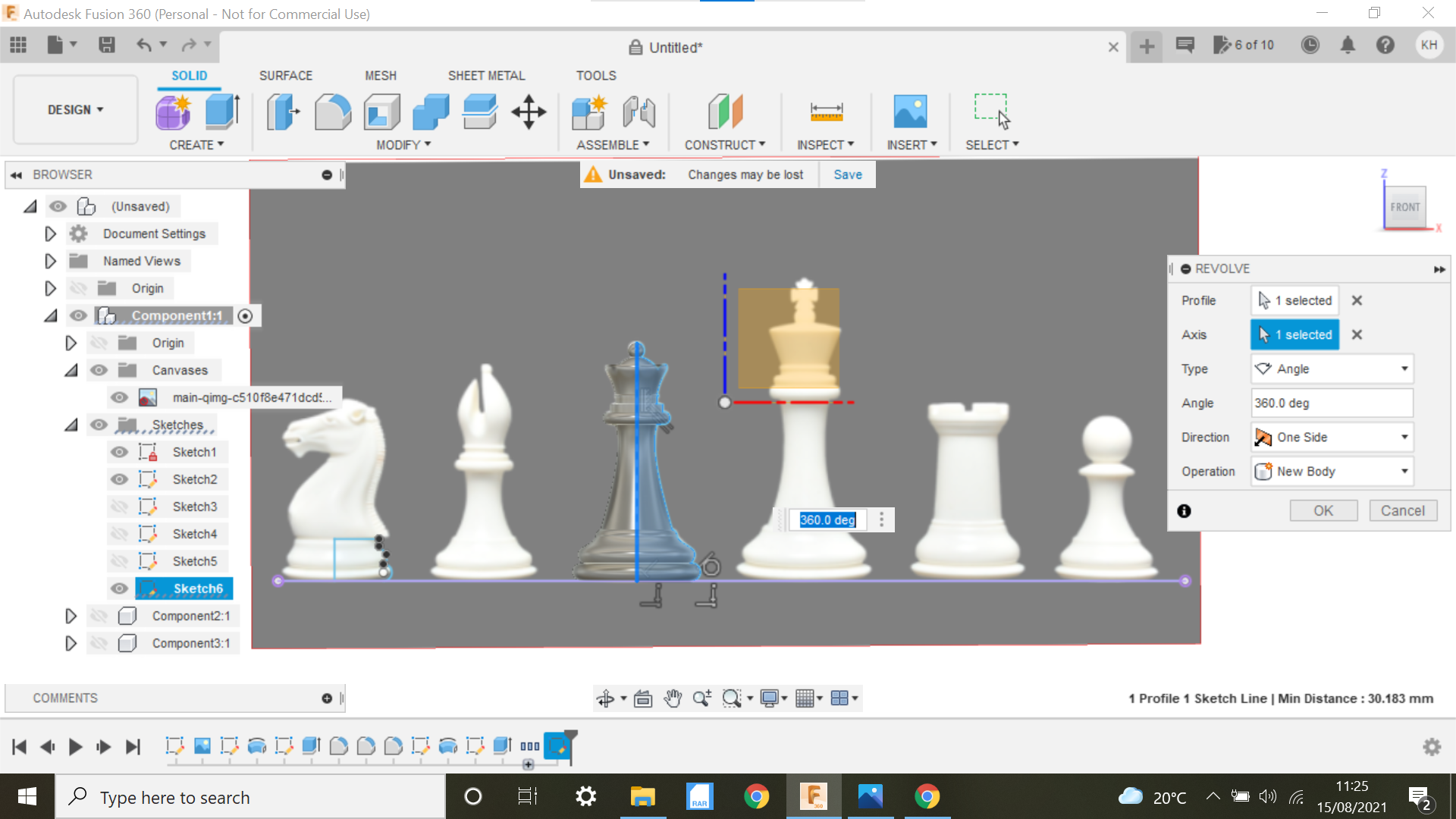Toggle Component1:1 visibility eye
The image size is (1456, 819).
click(x=79, y=315)
